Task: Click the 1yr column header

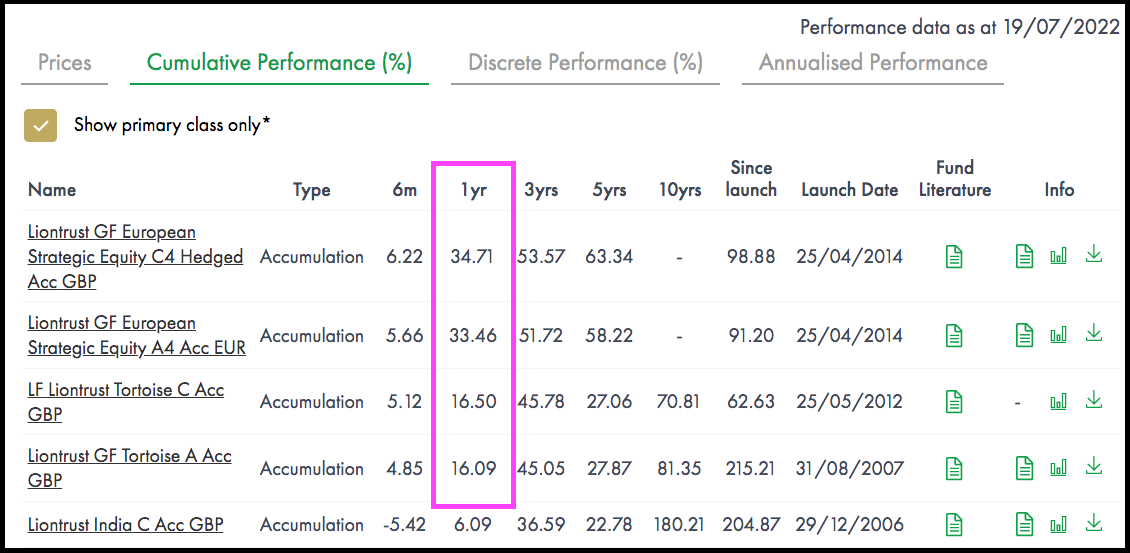Action: [473, 190]
